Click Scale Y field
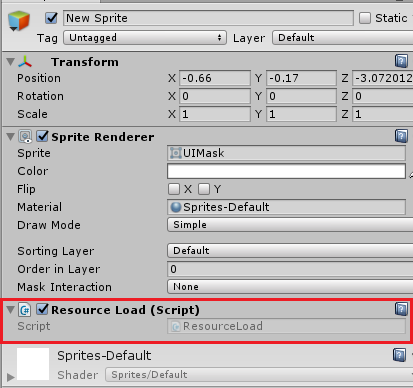The height and width of the screenshot is (388, 413). pos(301,114)
